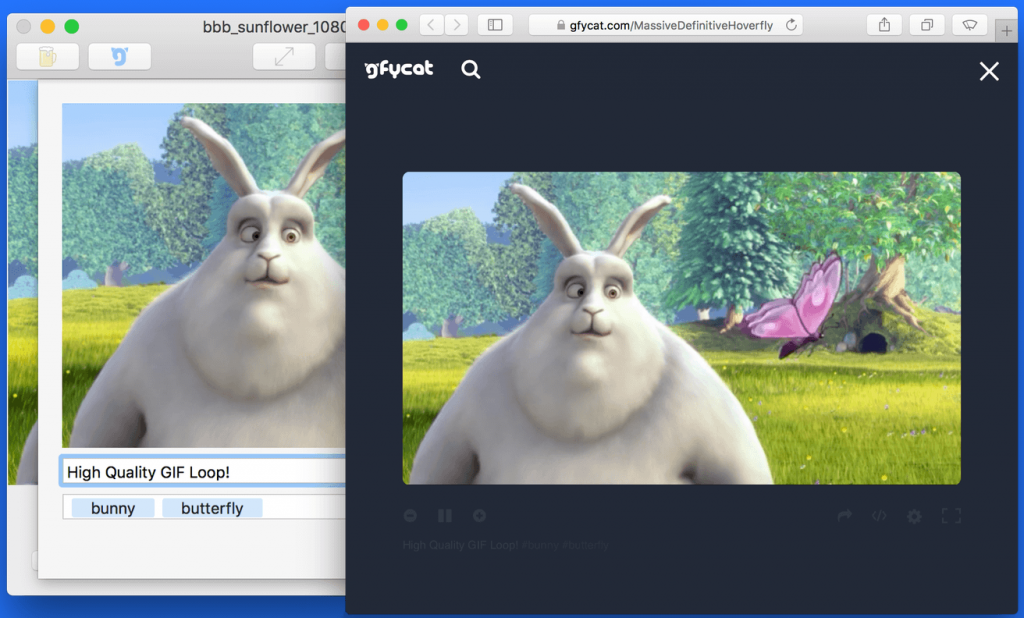Image resolution: width=1024 pixels, height=618 pixels.
Task: Zoom the bbb_sunflower window with green button
Action: point(72,27)
